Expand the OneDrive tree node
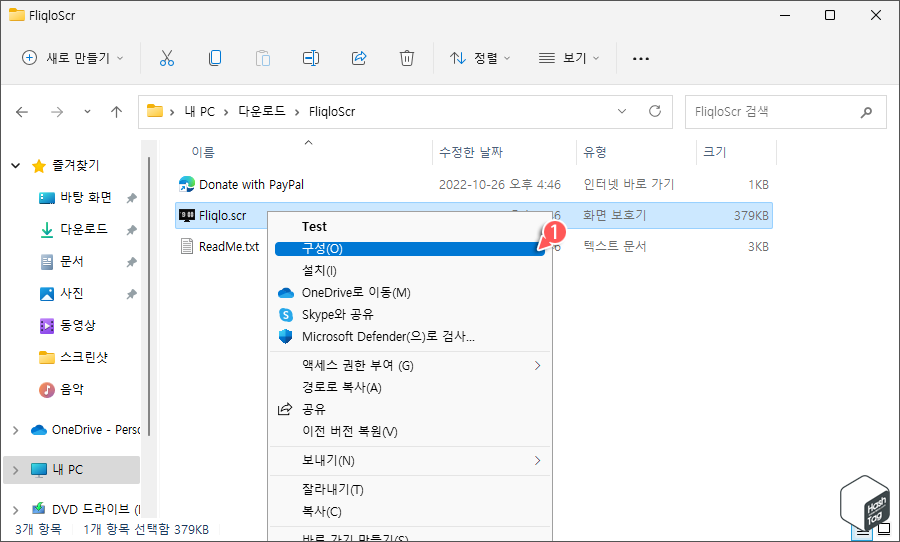The image size is (900, 542). point(15,430)
